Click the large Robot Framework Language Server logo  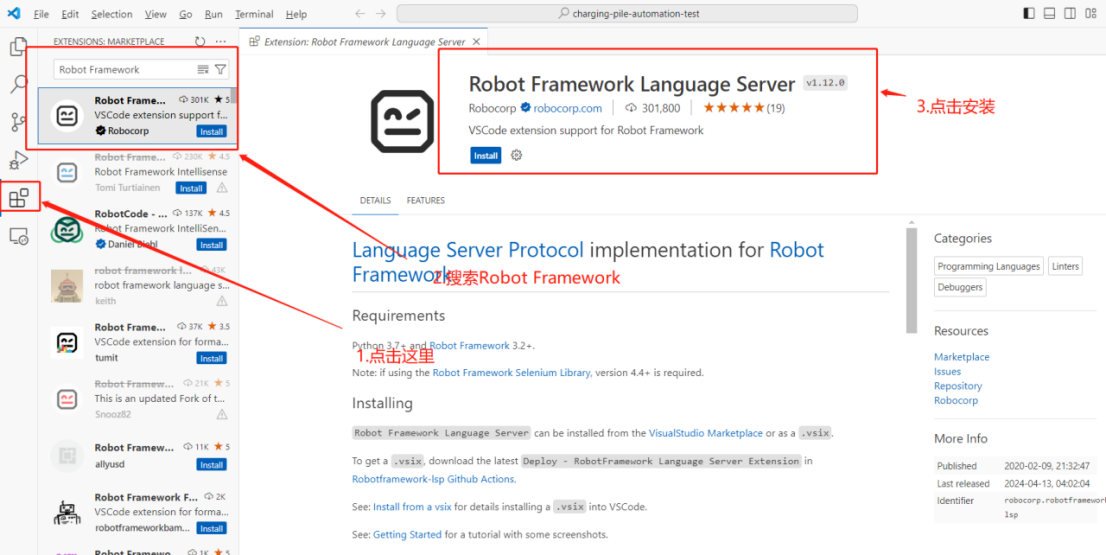(402, 121)
